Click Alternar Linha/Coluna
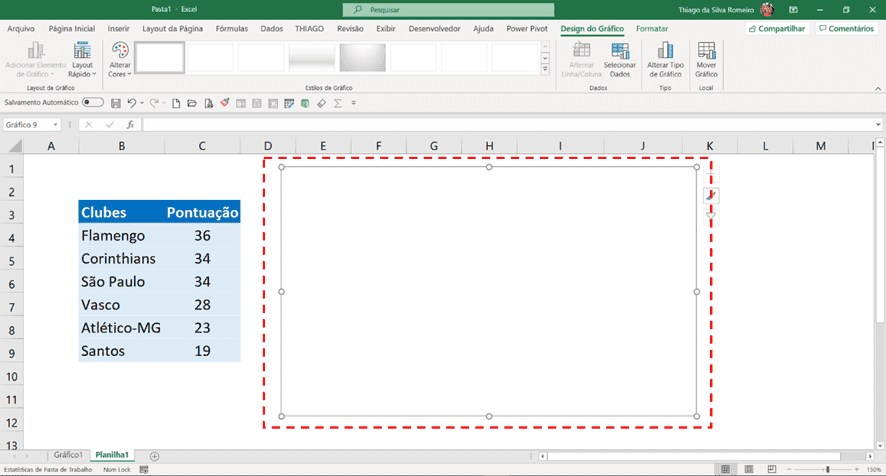886x476 pixels. [x=581, y=59]
